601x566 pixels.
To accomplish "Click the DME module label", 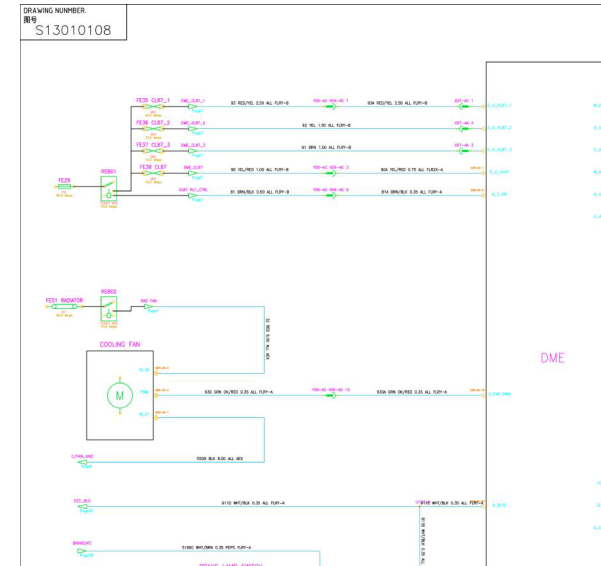I will pyautogui.click(x=552, y=358).
